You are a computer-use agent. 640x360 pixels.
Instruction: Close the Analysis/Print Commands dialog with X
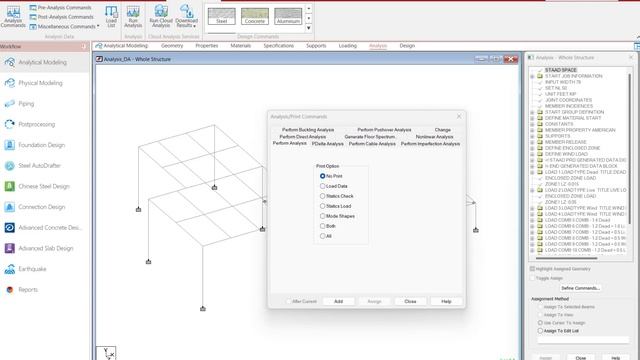pos(459,116)
